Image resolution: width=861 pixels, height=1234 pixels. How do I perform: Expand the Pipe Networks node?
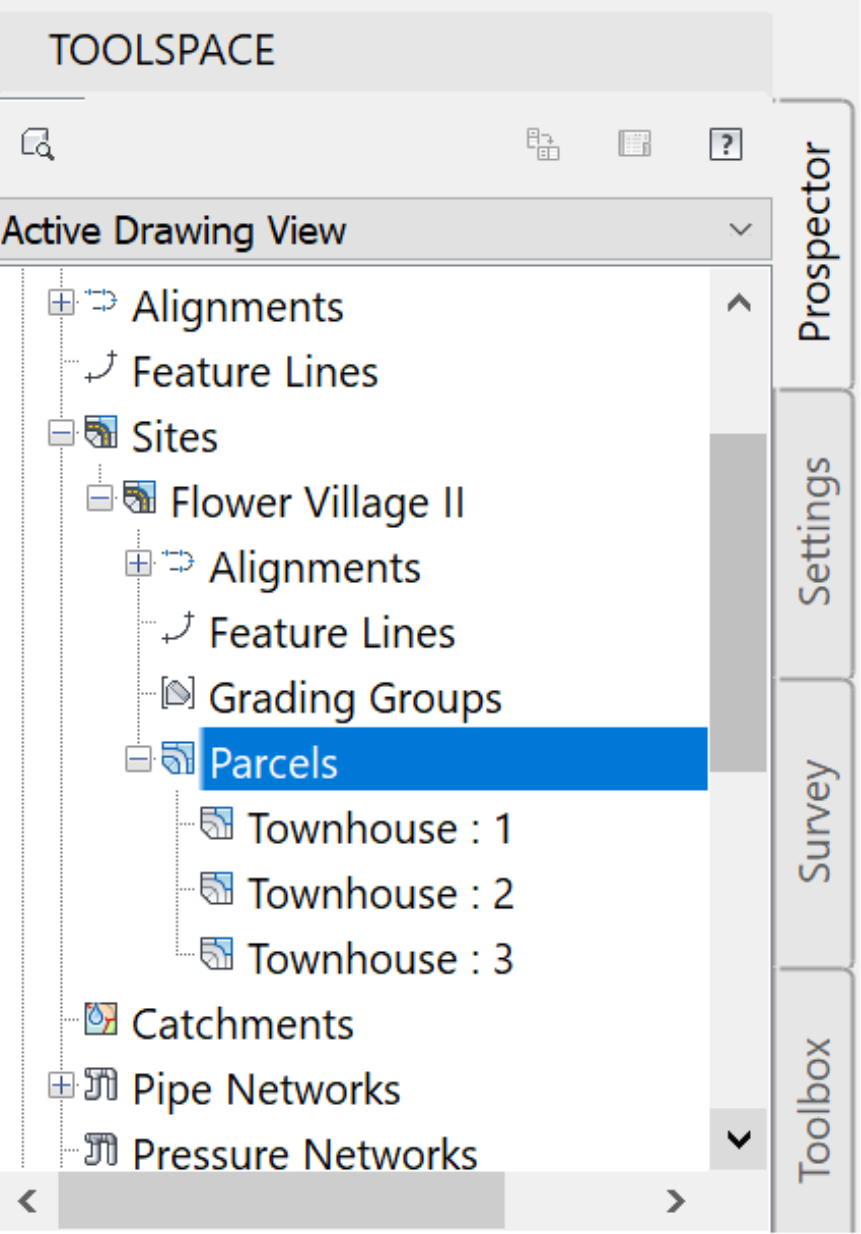(x=61, y=1085)
